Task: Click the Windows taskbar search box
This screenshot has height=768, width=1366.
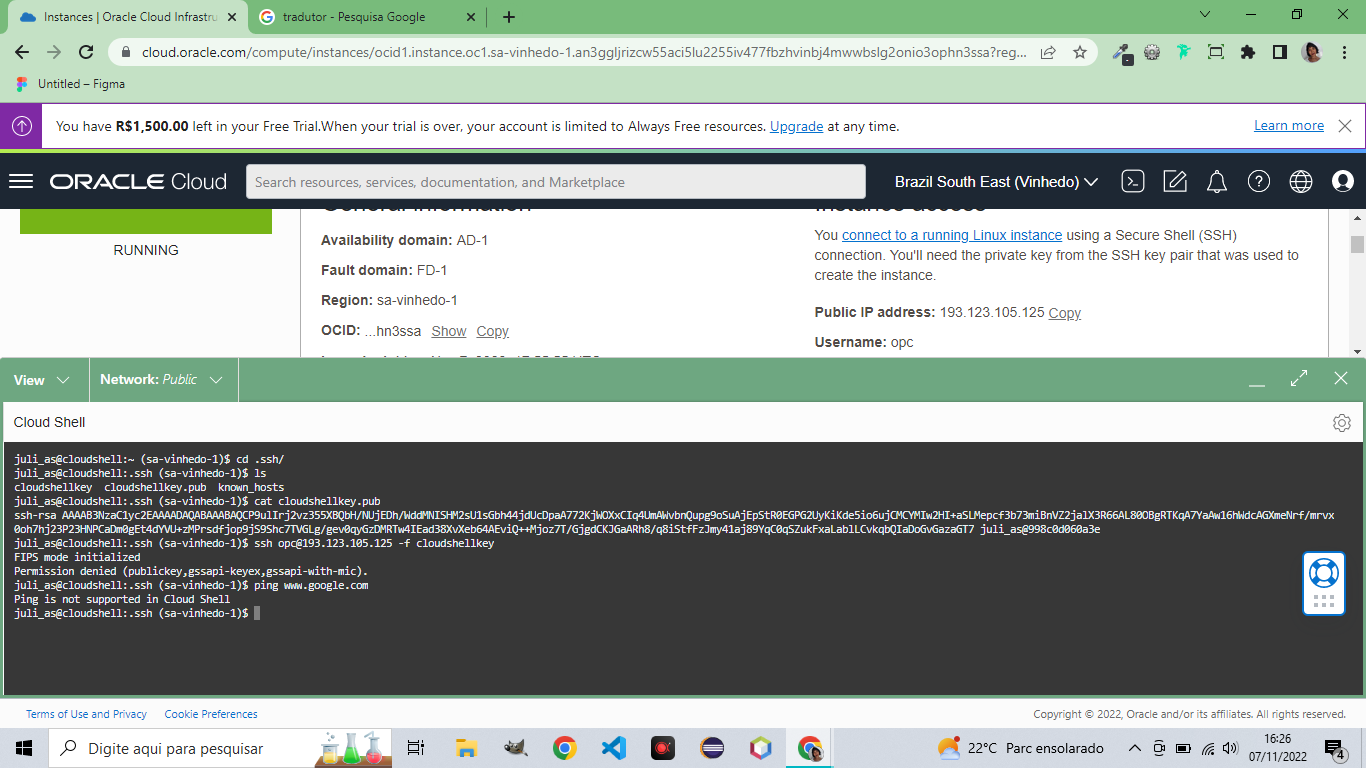Action: click(222, 748)
